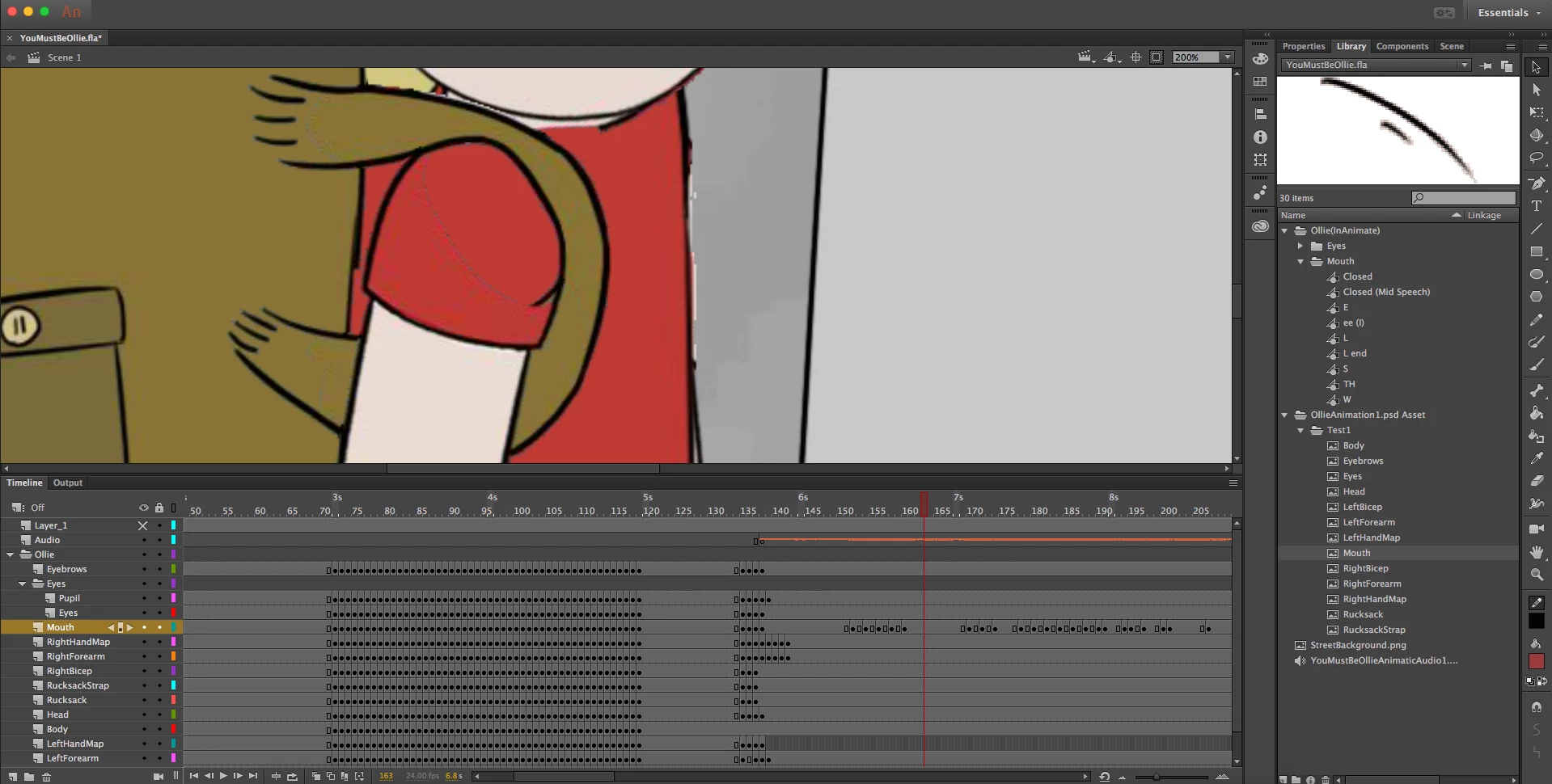Switch to the Properties tab
The width and height of the screenshot is (1552, 784).
click(x=1304, y=46)
